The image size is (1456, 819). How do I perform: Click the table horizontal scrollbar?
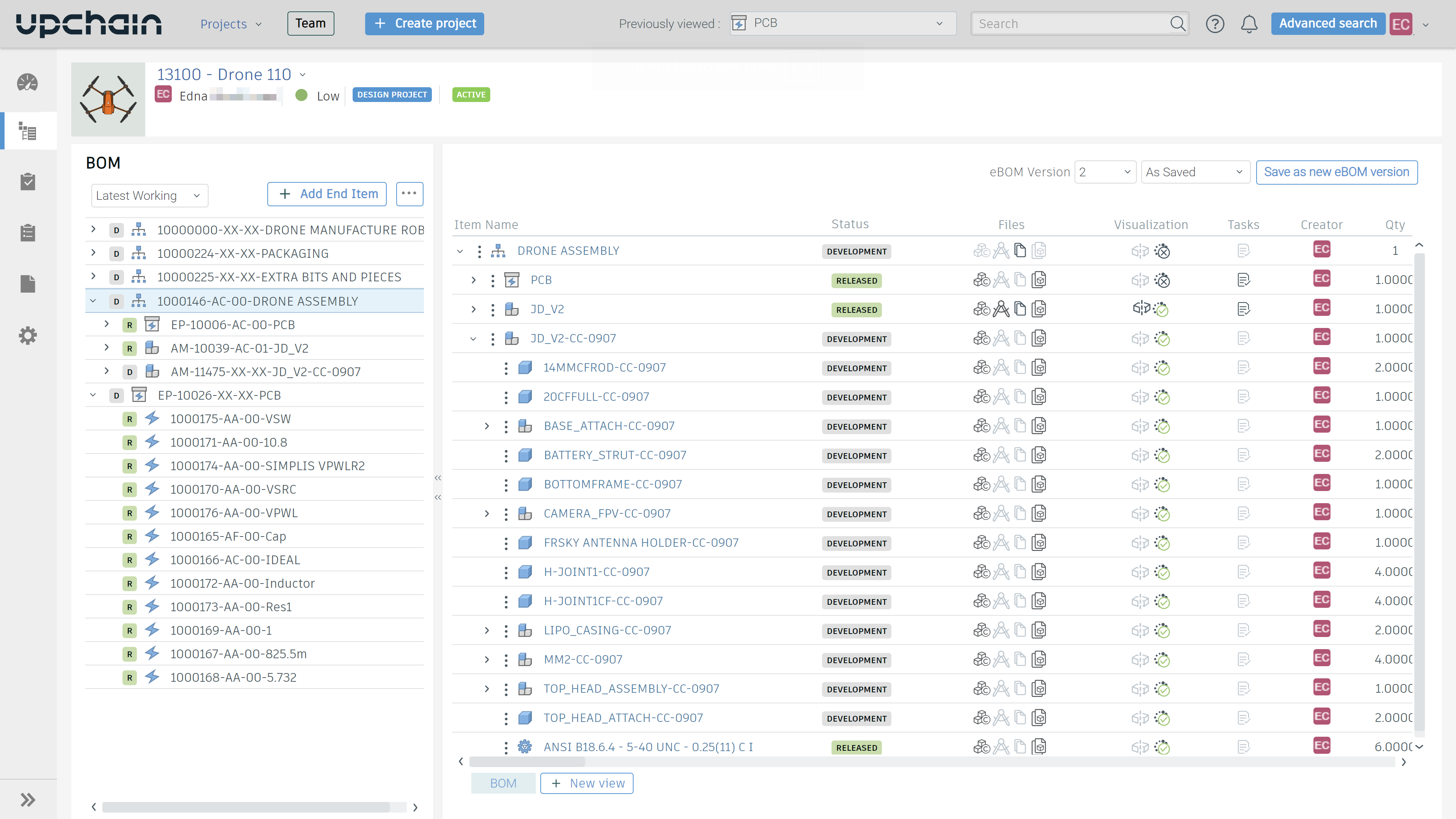pos(527,762)
